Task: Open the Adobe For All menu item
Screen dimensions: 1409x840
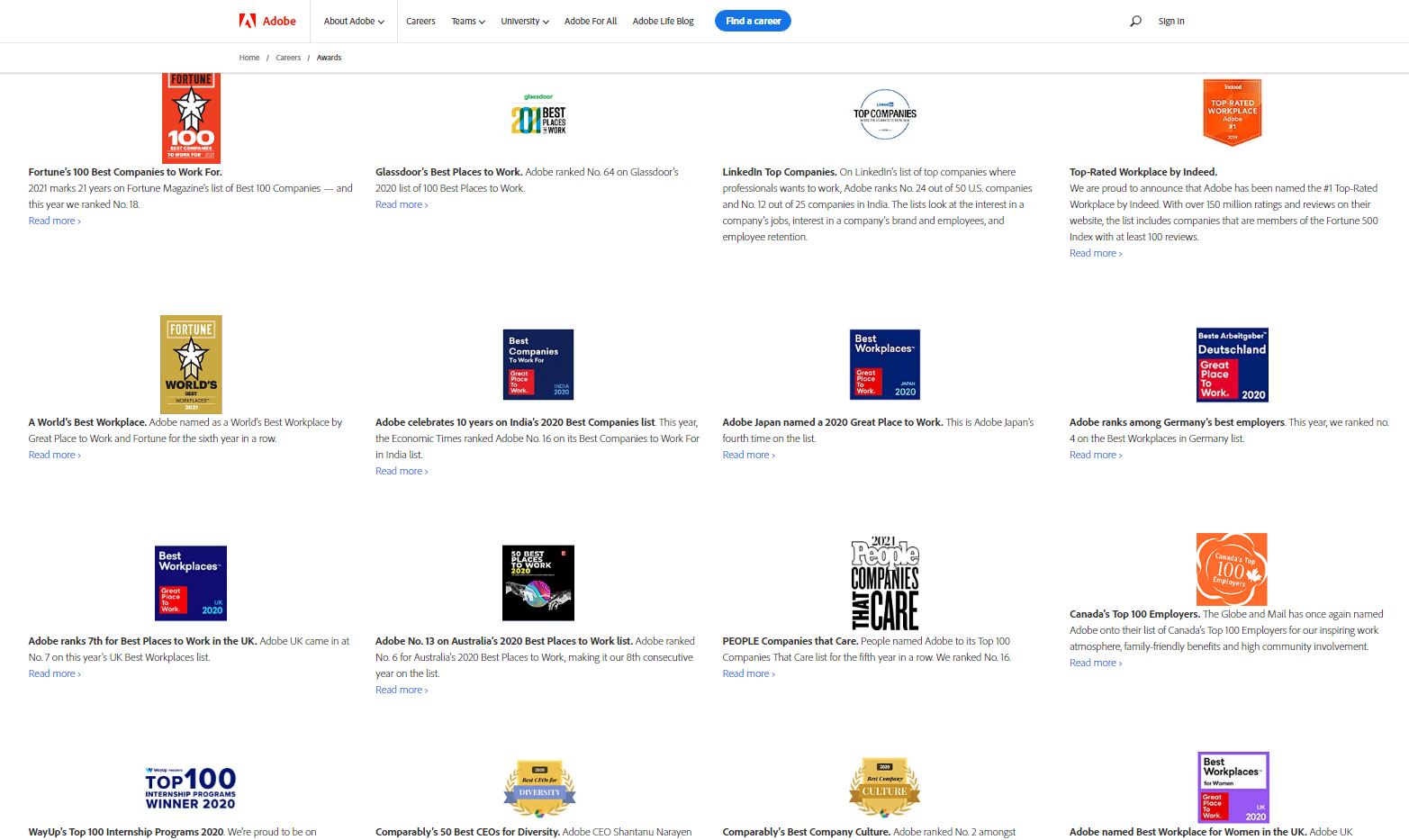Action: point(591,21)
